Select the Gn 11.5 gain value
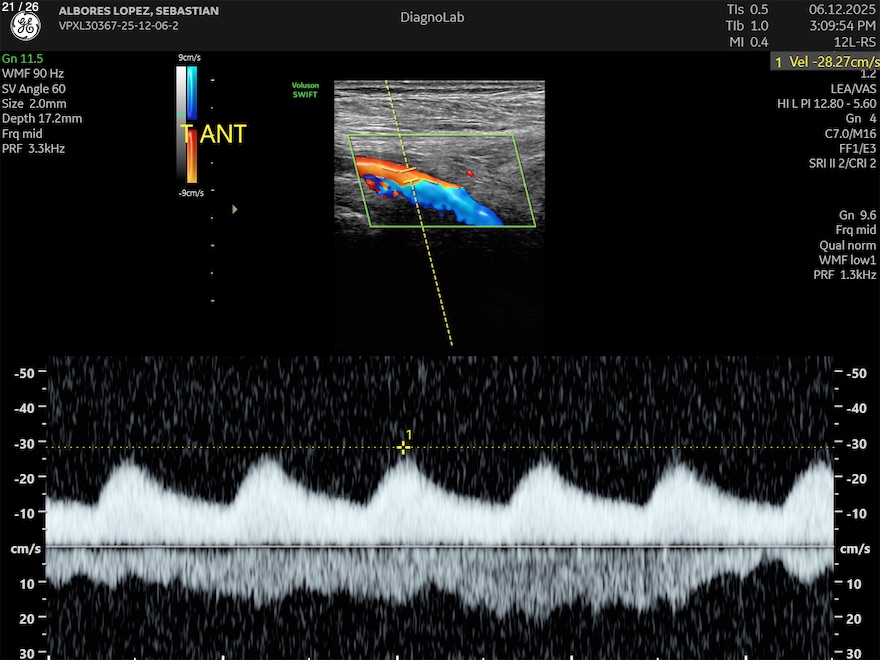Screen dimensions: 880x660 pyautogui.click(x=24, y=58)
